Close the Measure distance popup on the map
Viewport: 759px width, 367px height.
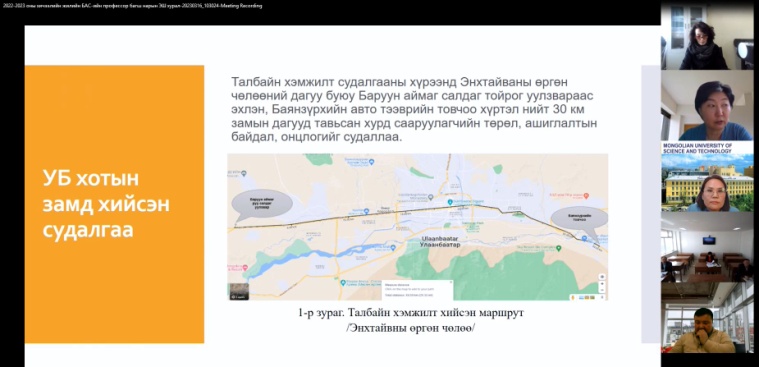tap(450, 282)
